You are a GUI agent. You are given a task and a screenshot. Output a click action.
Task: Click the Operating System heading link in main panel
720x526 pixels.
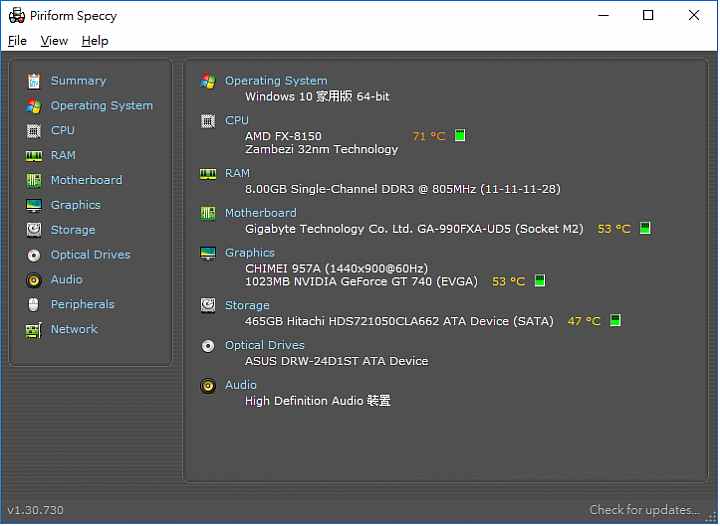click(276, 81)
